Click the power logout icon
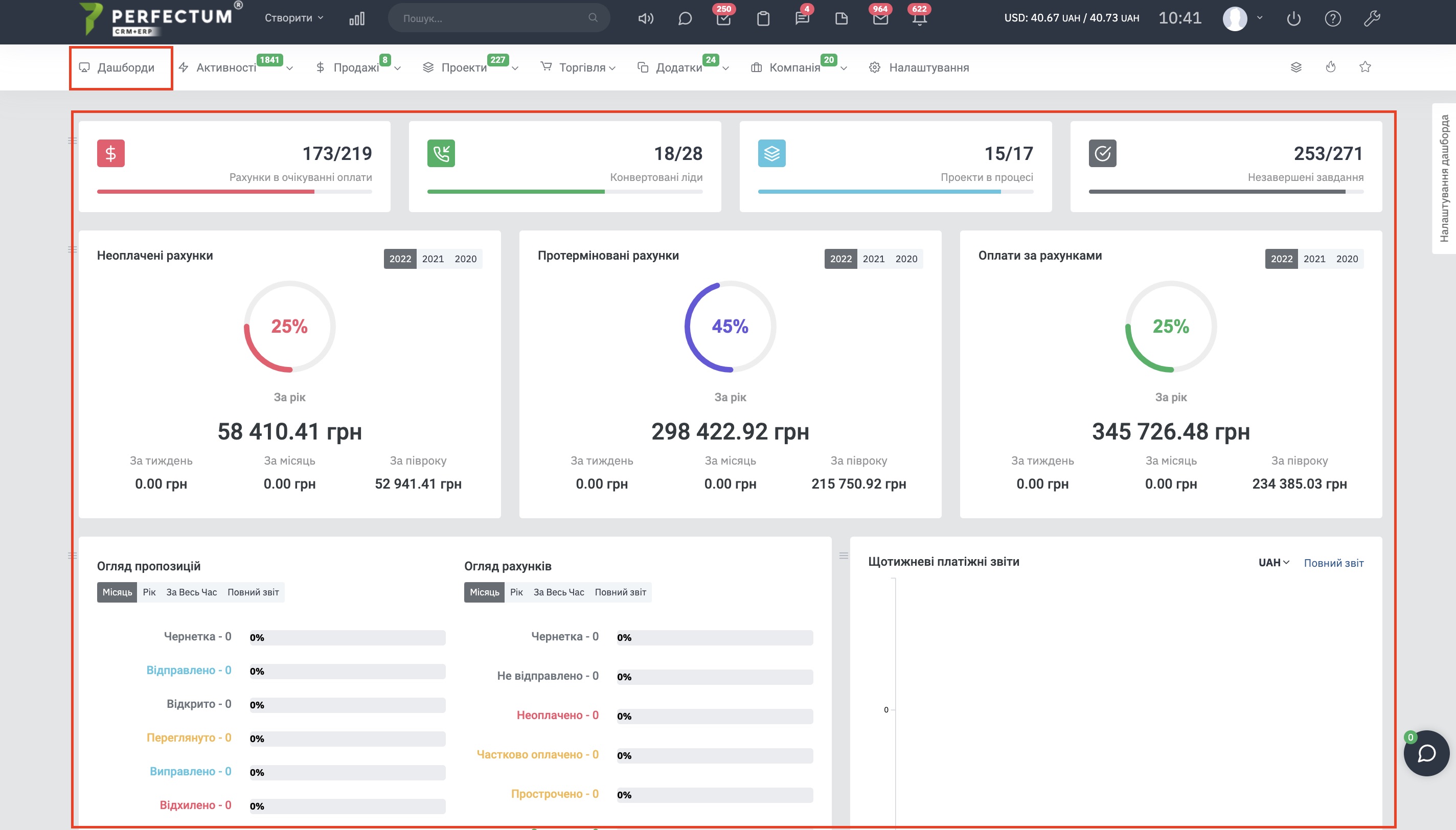 pyautogui.click(x=1293, y=18)
